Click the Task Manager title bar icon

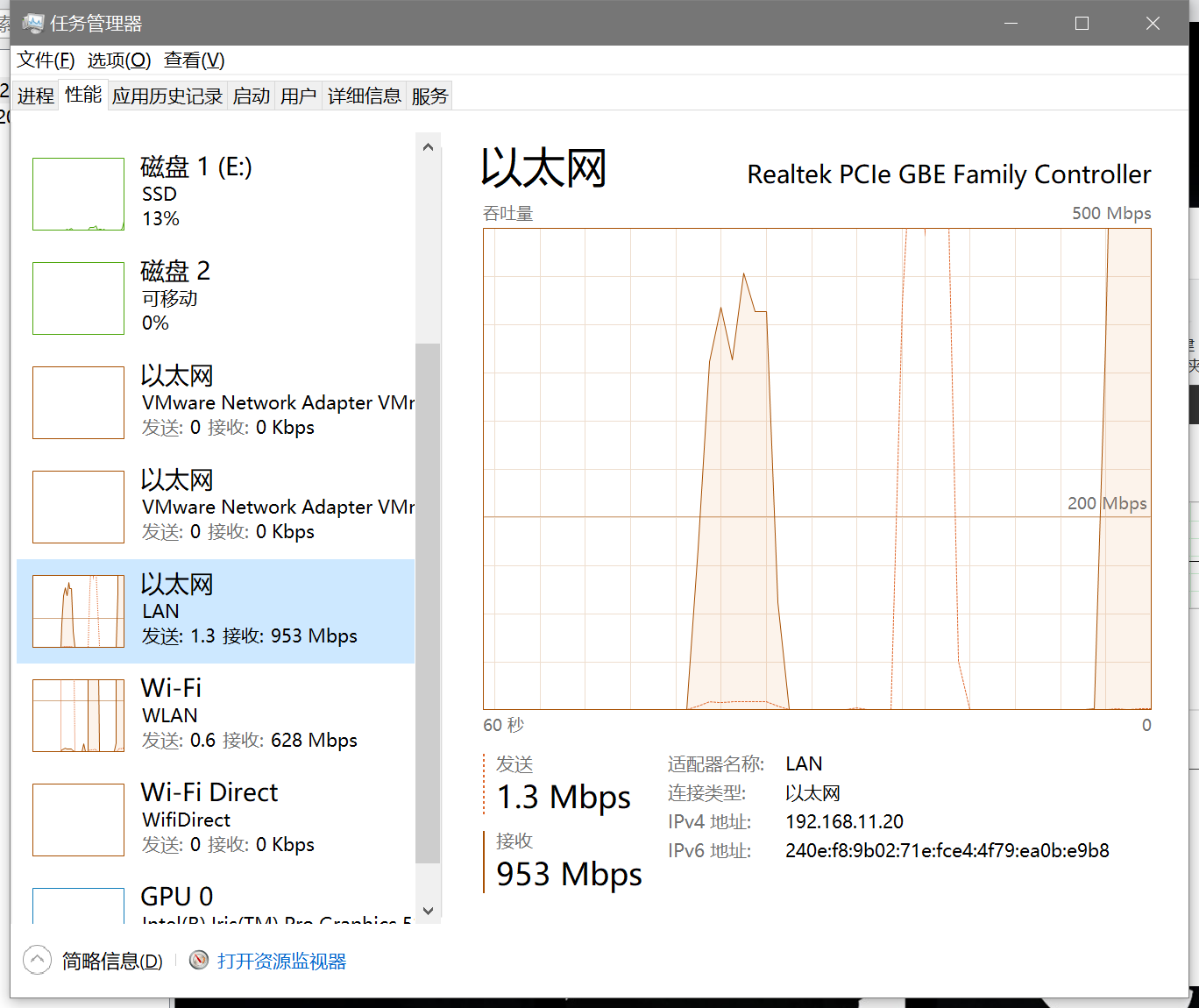(x=32, y=24)
